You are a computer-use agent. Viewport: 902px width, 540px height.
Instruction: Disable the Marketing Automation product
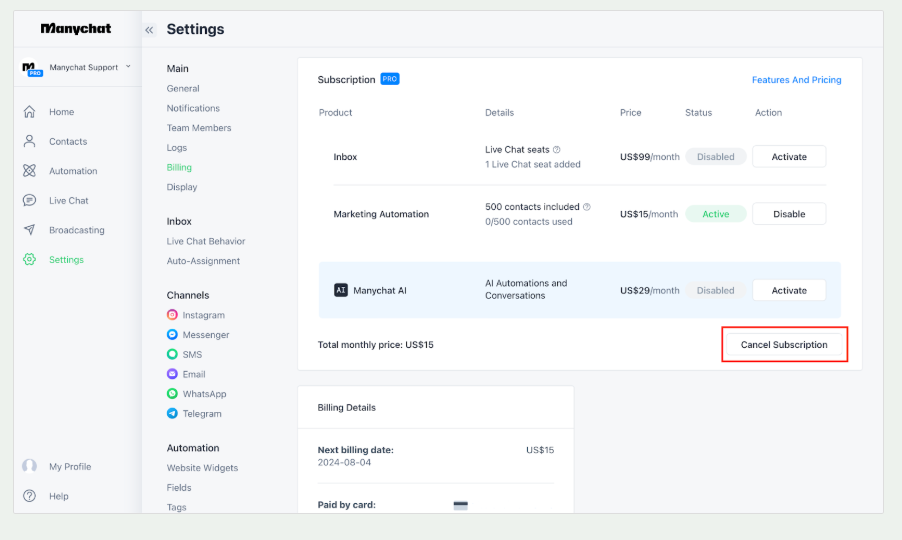point(788,214)
